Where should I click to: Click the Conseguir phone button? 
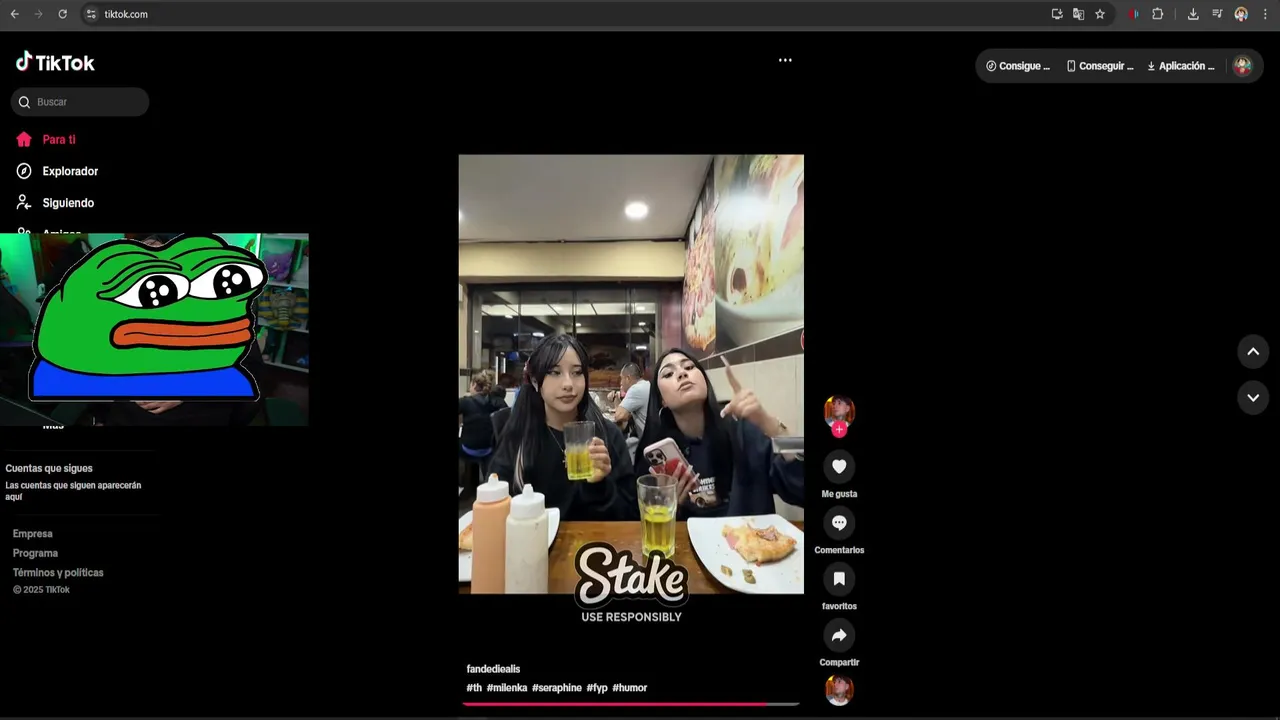(x=1100, y=66)
